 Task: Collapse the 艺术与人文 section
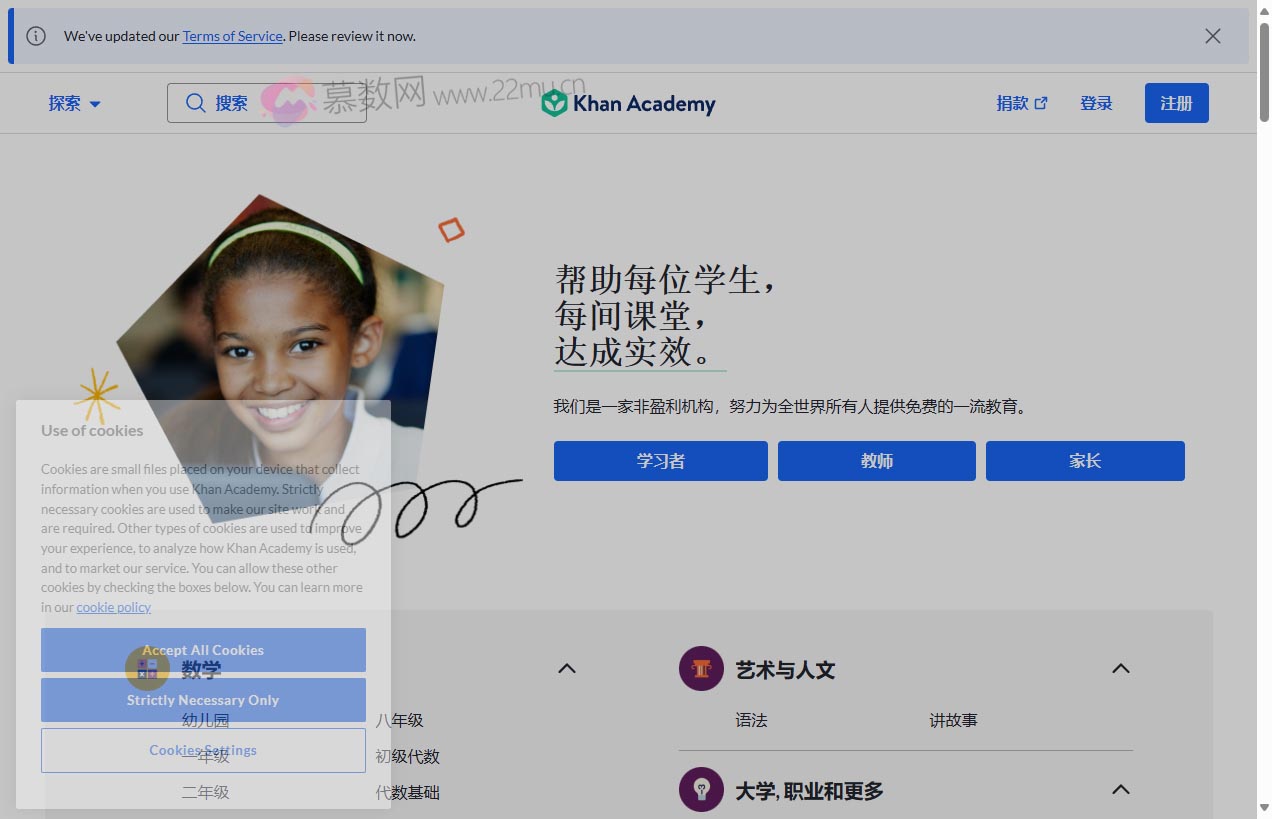1121,669
